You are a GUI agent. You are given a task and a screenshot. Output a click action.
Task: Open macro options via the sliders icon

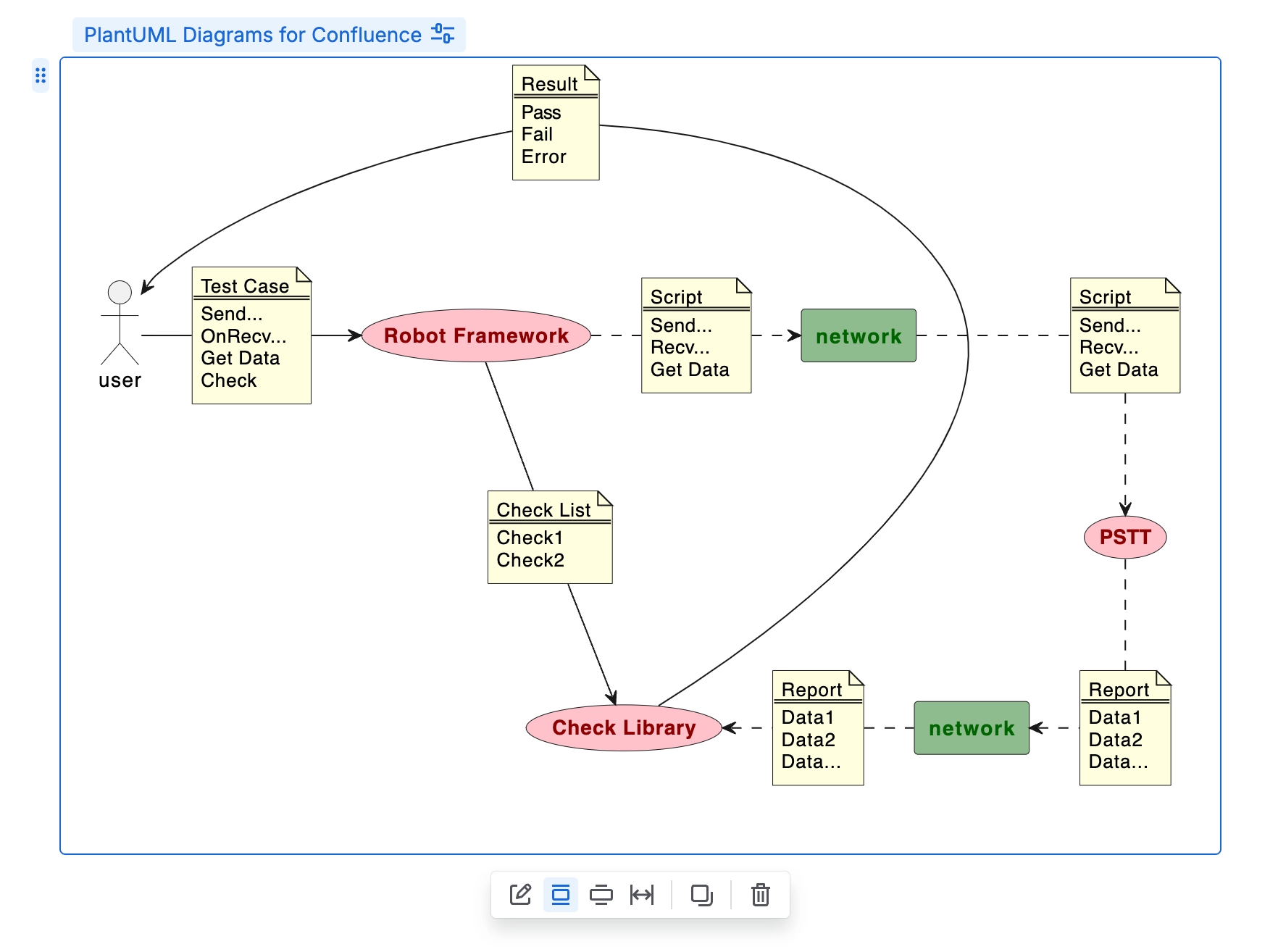pos(444,32)
